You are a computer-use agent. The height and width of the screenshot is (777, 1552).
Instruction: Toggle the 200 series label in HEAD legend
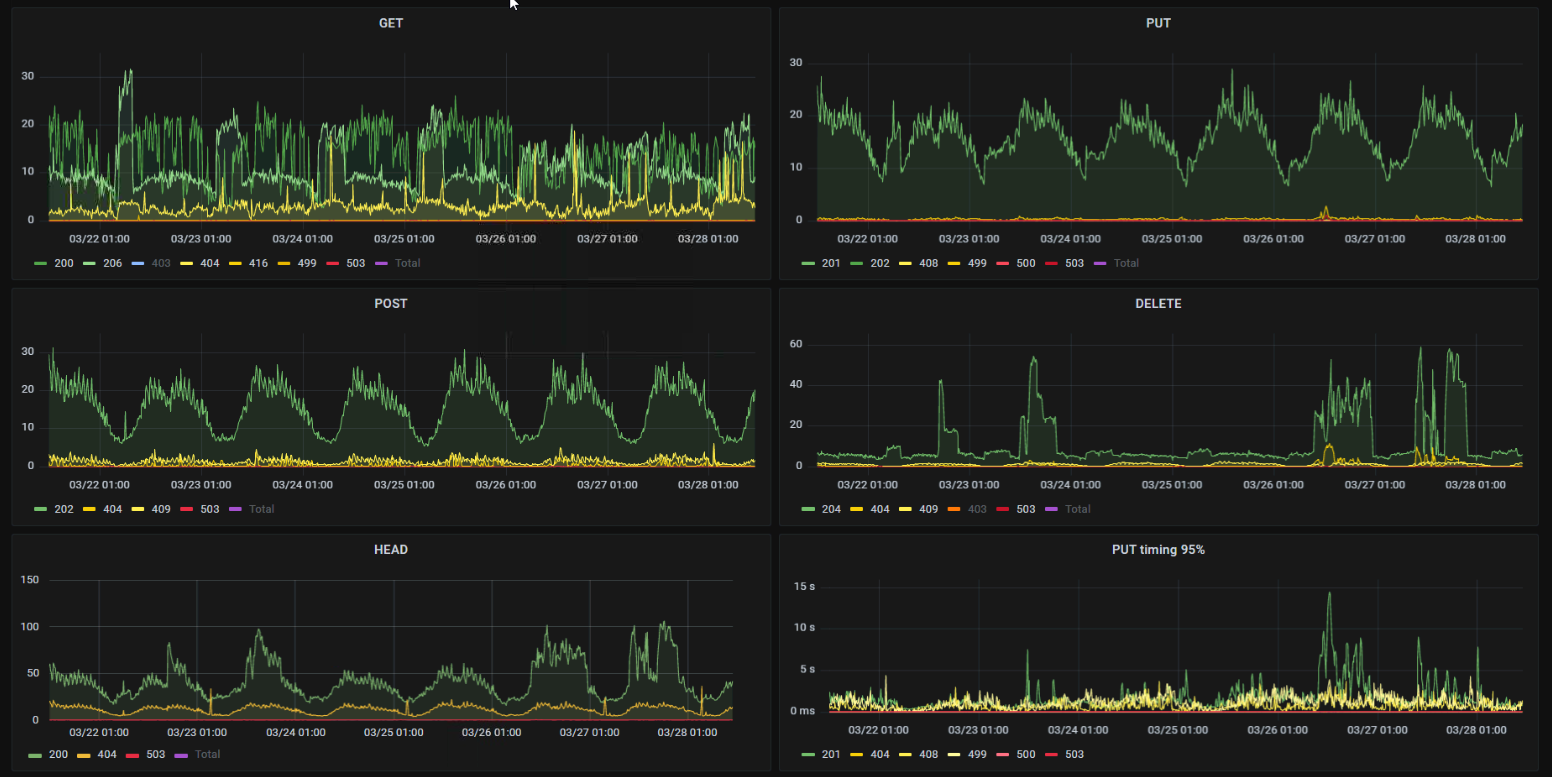point(58,754)
